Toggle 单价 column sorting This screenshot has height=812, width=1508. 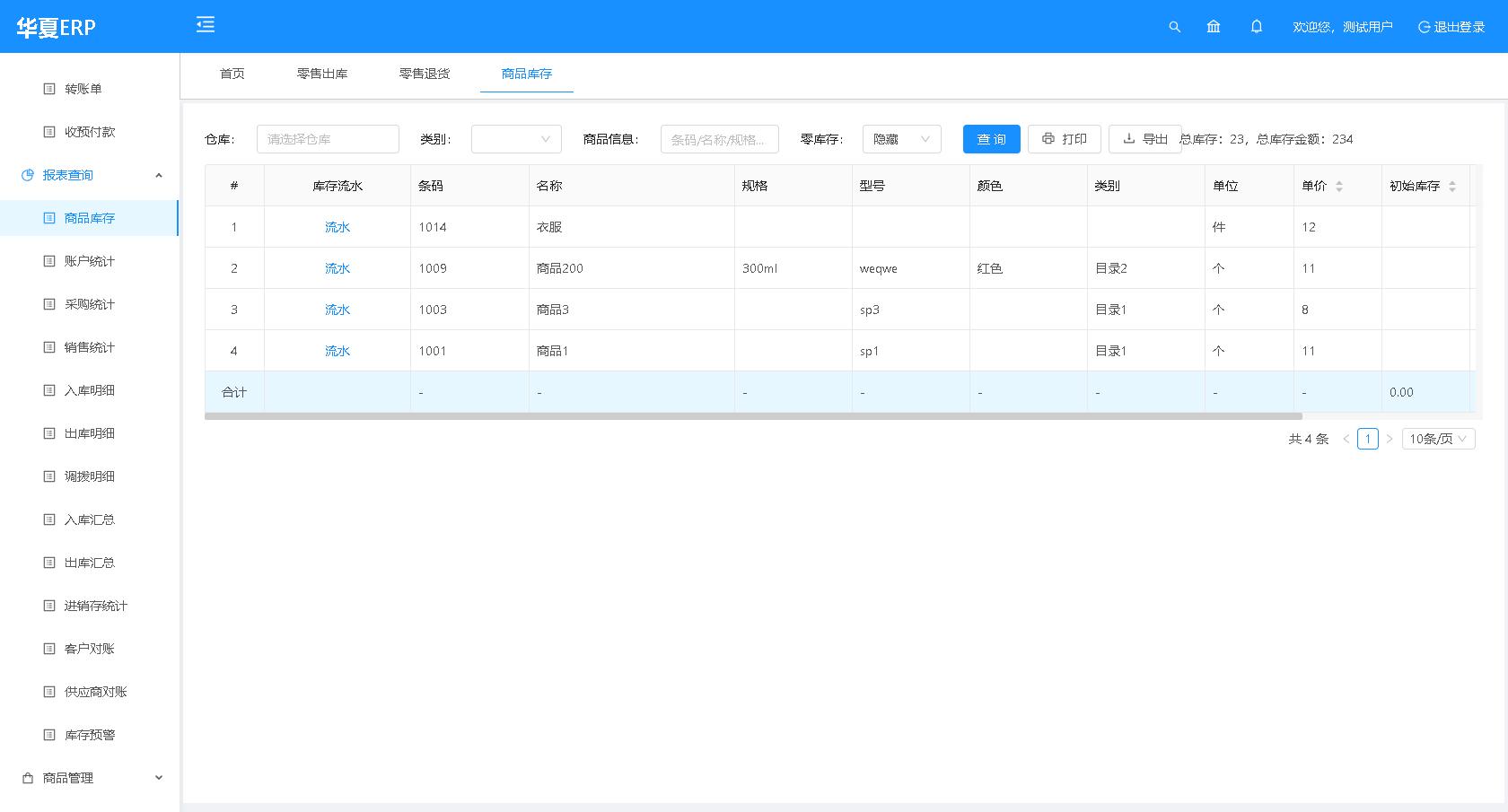point(1339,185)
